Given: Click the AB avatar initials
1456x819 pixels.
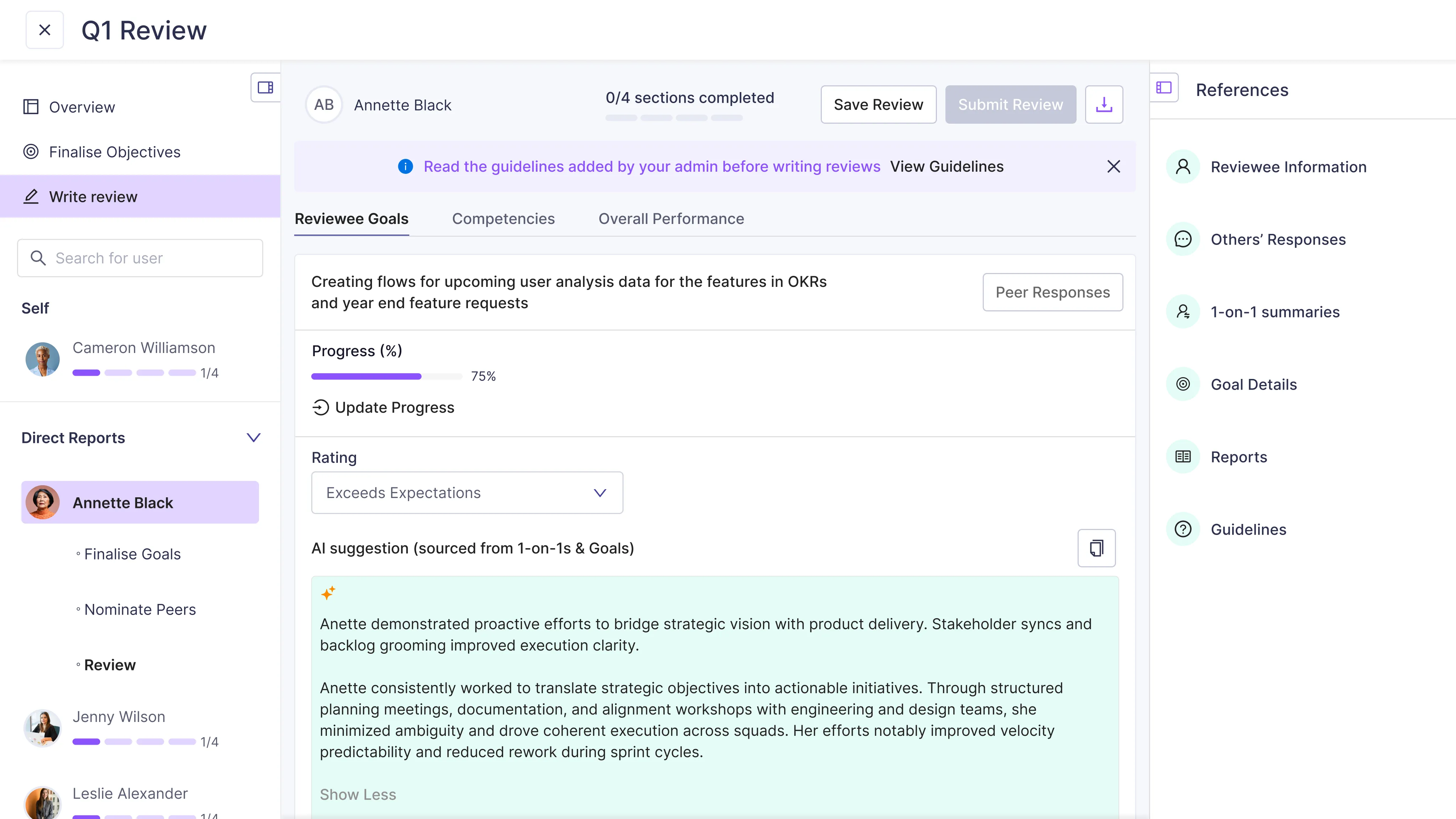Looking at the screenshot, I should pos(324,105).
